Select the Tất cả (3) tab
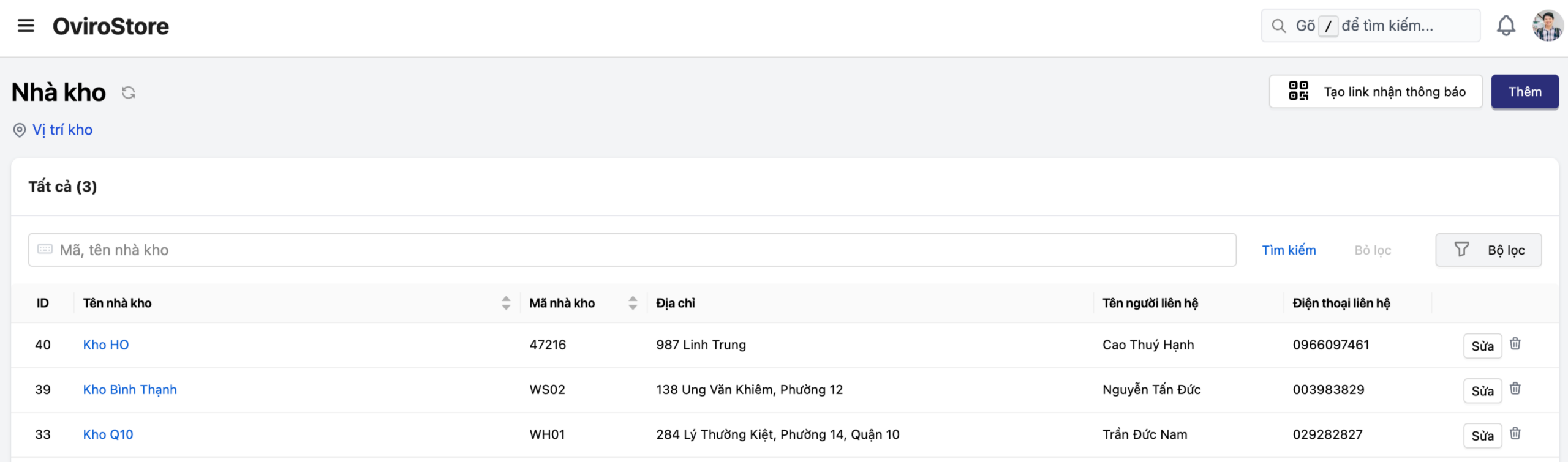Screen dimensions: 1568x462 (x=62, y=187)
